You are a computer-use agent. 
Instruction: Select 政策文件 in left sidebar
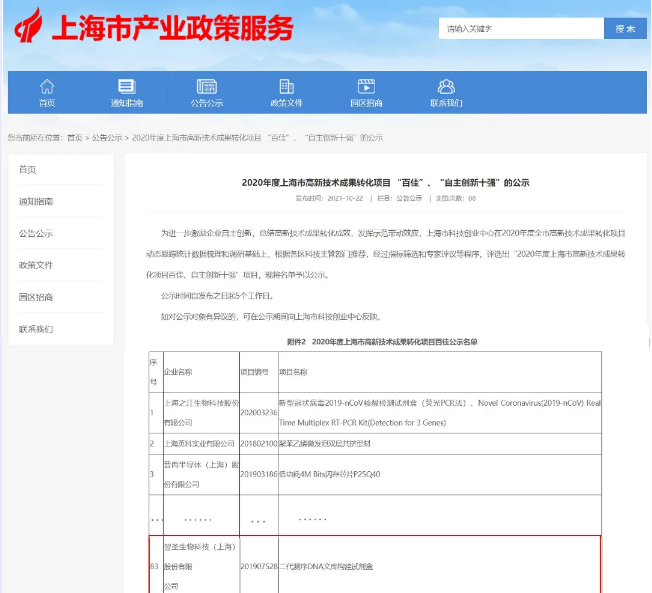pos(36,265)
